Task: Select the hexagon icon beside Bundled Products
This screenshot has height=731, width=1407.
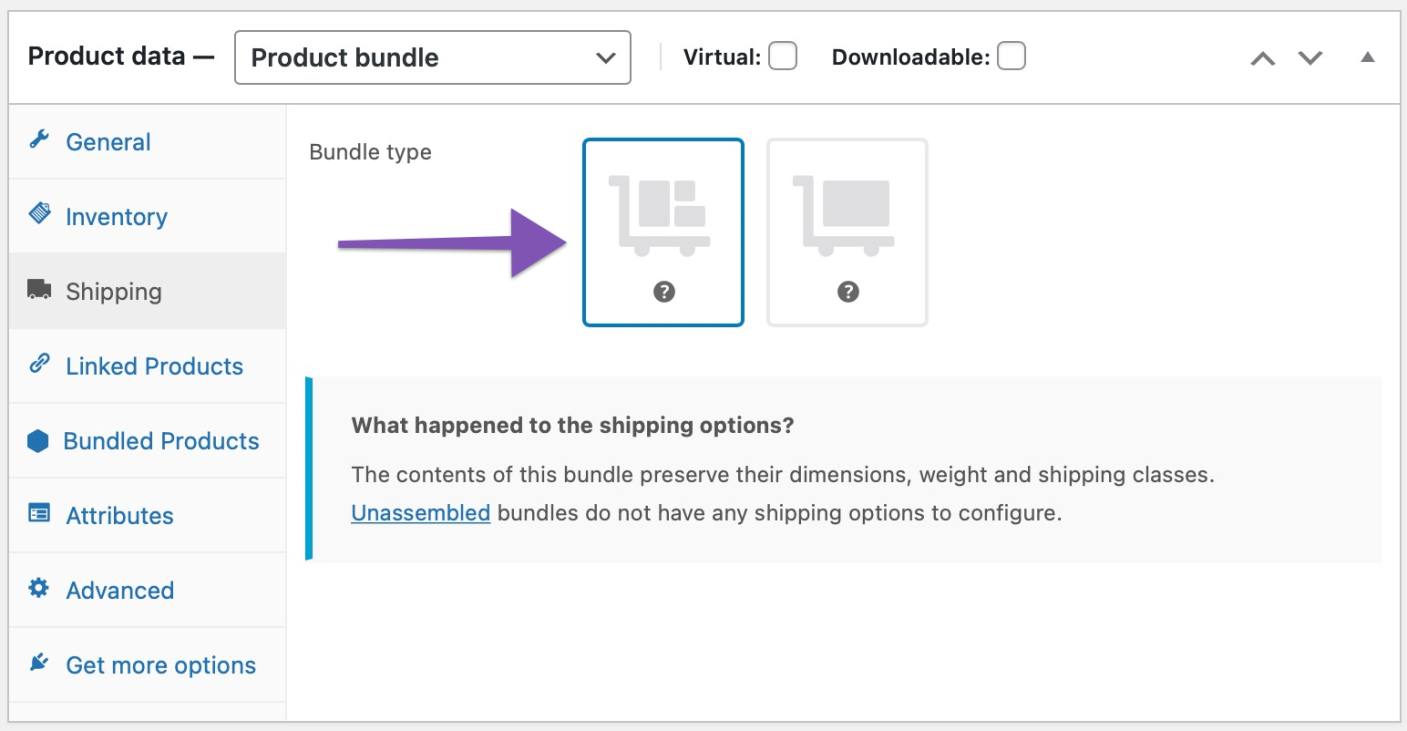Action: 38,441
